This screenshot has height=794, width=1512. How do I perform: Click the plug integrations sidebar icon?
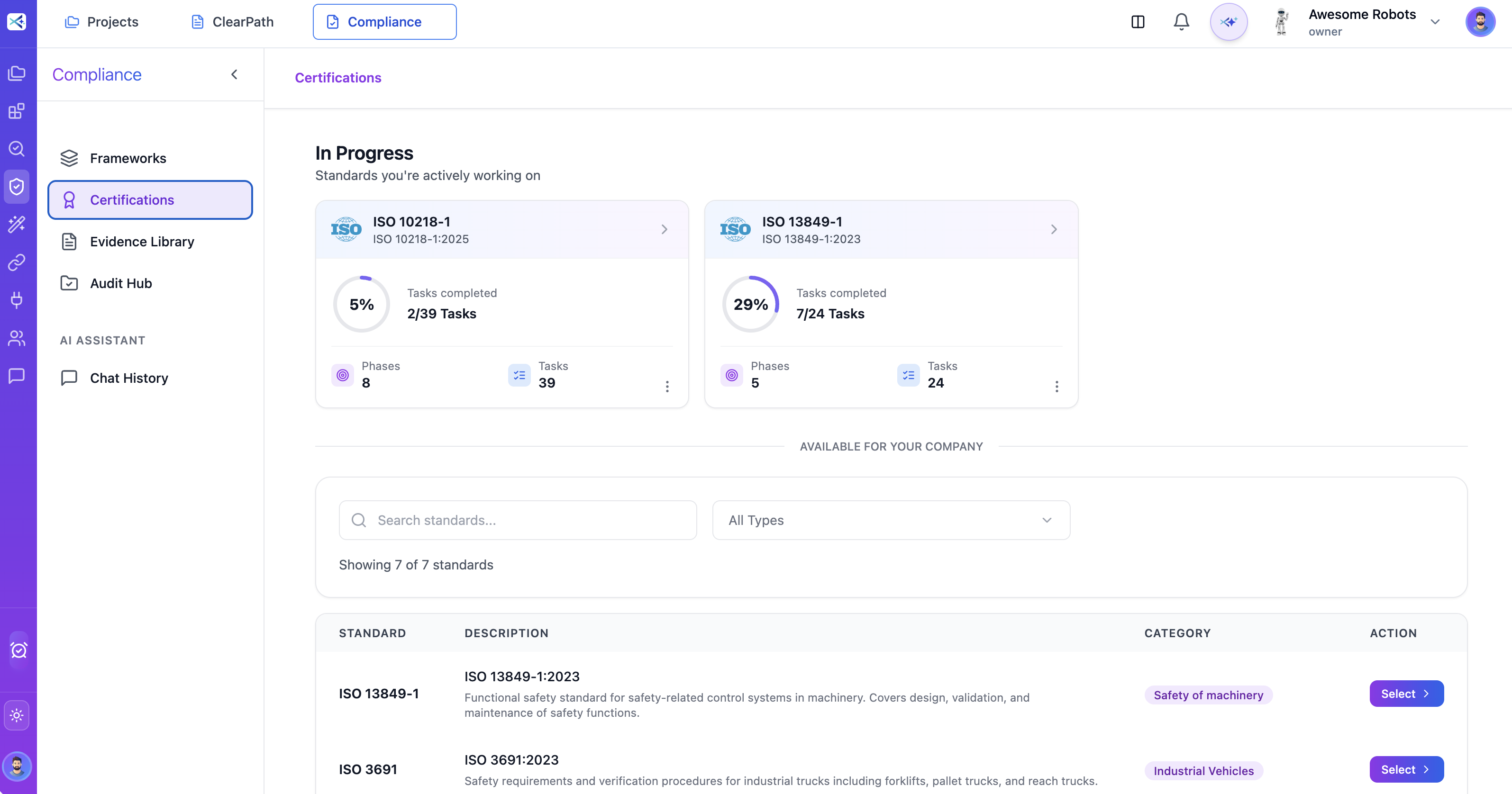click(17, 300)
